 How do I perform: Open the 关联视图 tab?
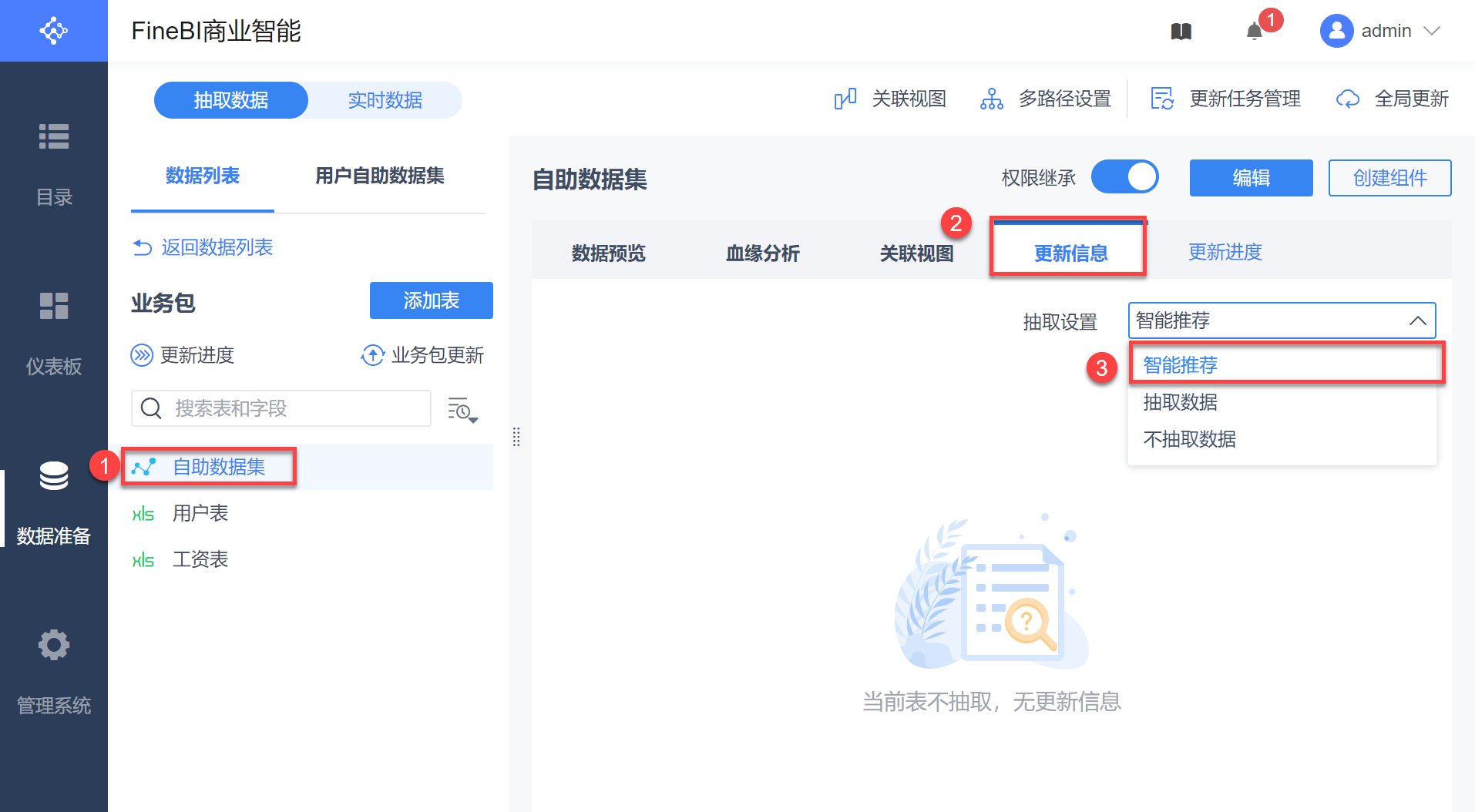[x=917, y=253]
